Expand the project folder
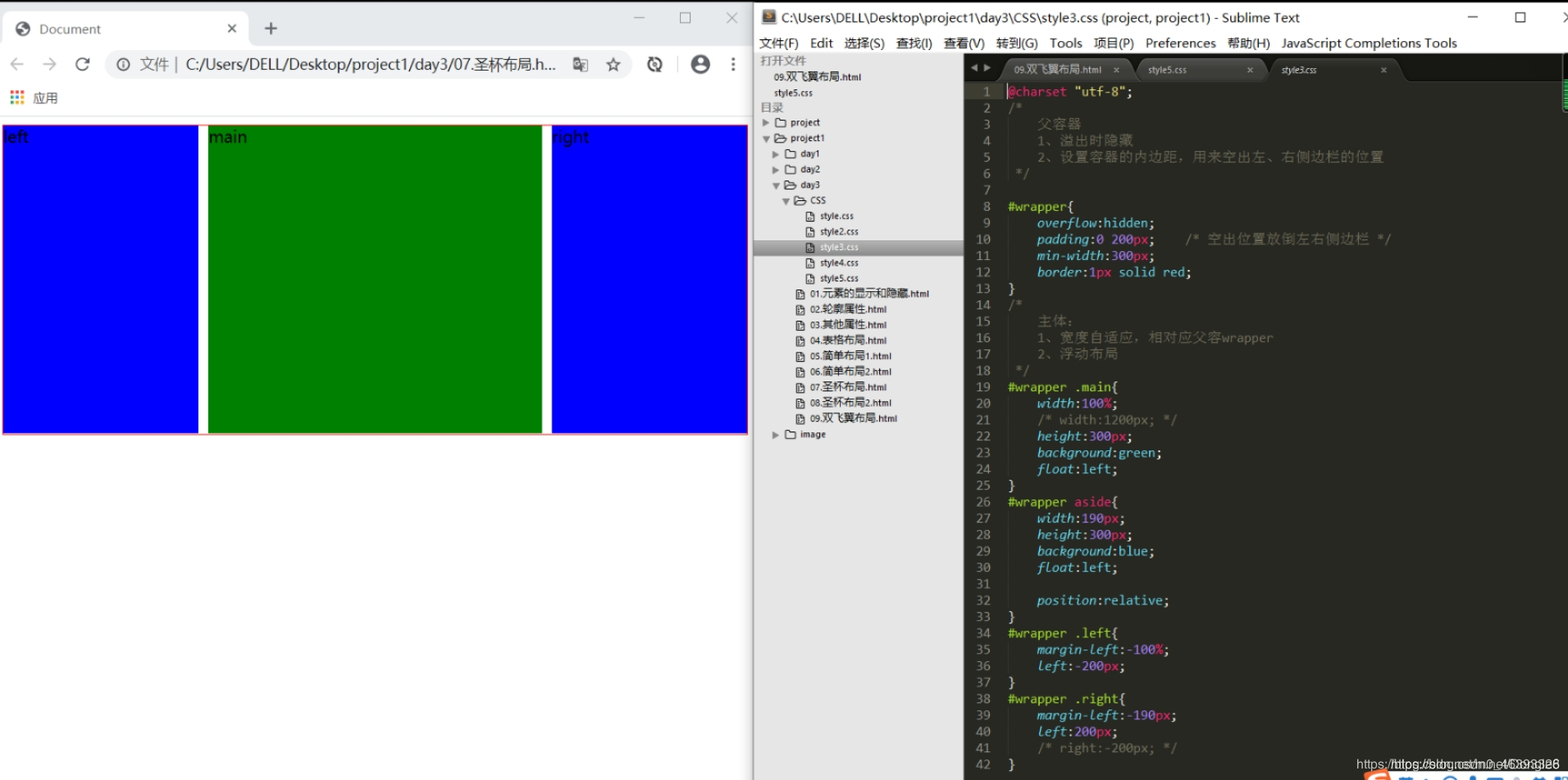Screen dimensions: 1568x780 [x=766, y=122]
